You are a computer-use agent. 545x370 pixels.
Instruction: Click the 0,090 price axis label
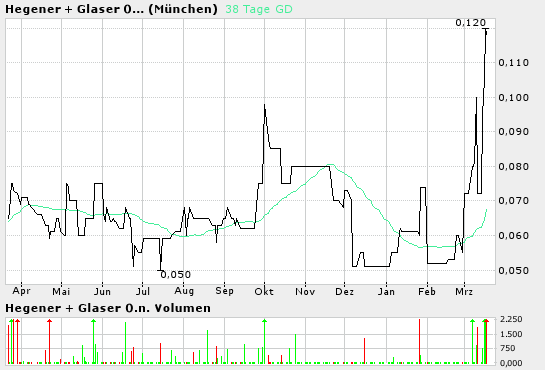[x=513, y=131]
